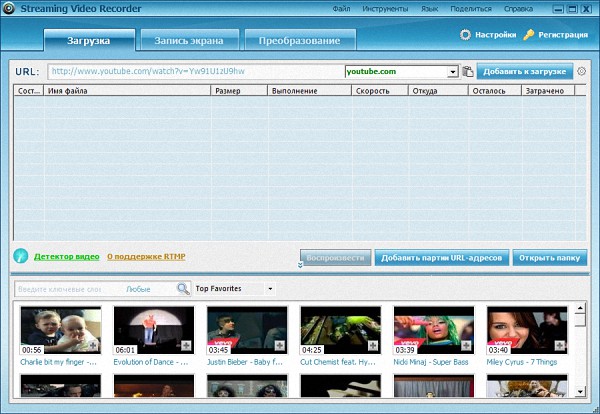Open the О поддержке RTMP link

(146, 257)
